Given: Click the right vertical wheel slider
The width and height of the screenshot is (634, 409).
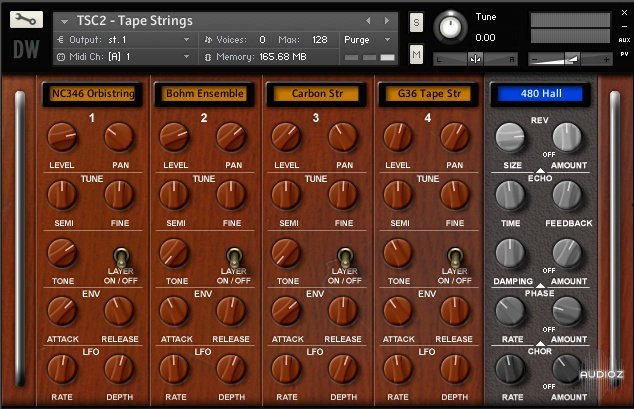Looking at the screenshot, I should pyautogui.click(x=615, y=238).
